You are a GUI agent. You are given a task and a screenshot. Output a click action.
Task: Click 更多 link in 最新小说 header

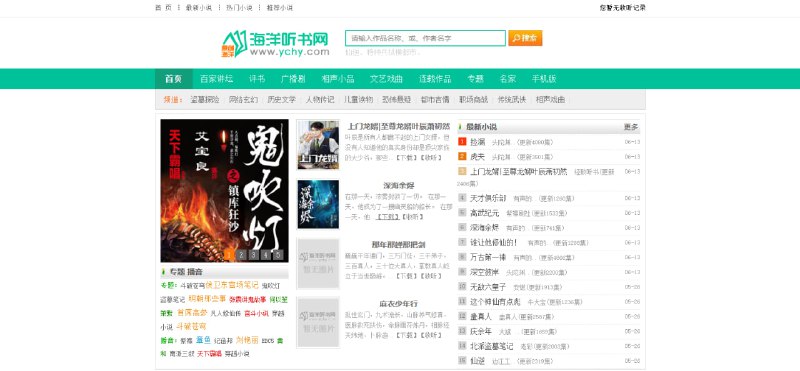pyautogui.click(x=631, y=127)
